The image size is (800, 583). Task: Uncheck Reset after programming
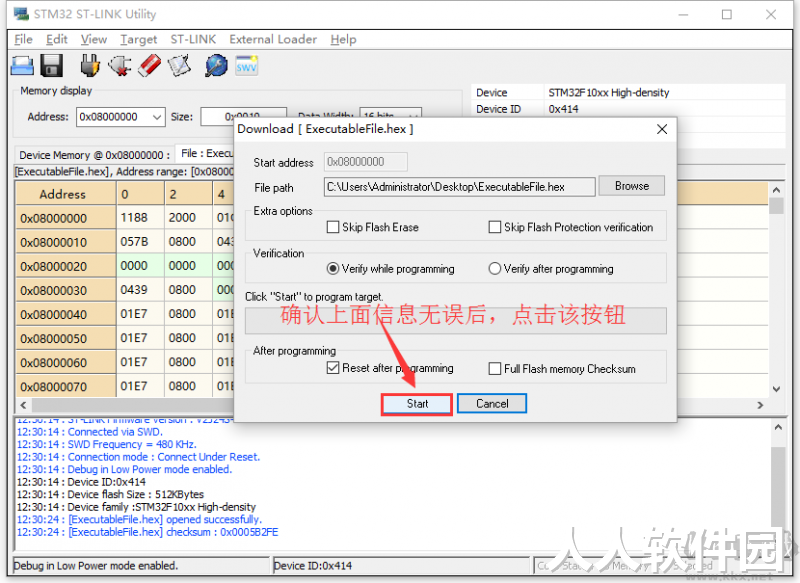[x=333, y=368]
